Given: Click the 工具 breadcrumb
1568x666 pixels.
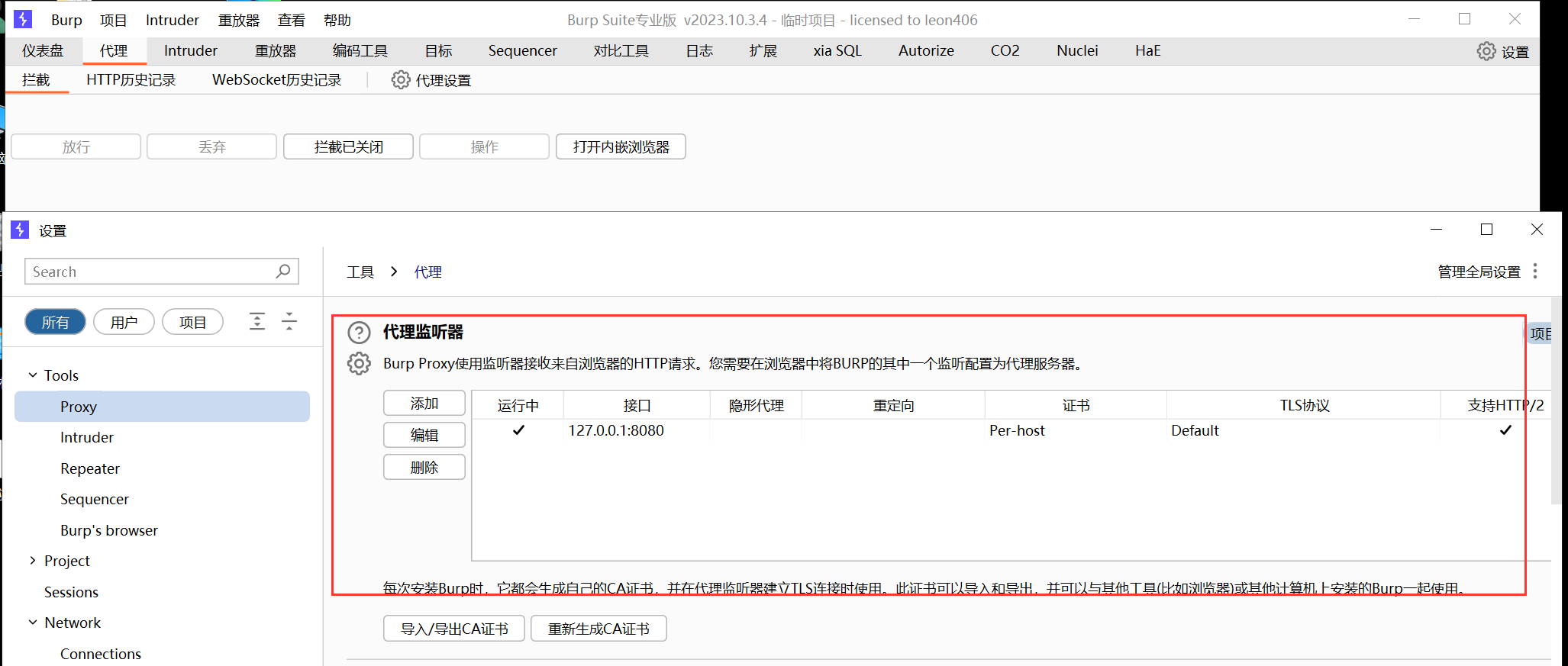Looking at the screenshot, I should [360, 272].
